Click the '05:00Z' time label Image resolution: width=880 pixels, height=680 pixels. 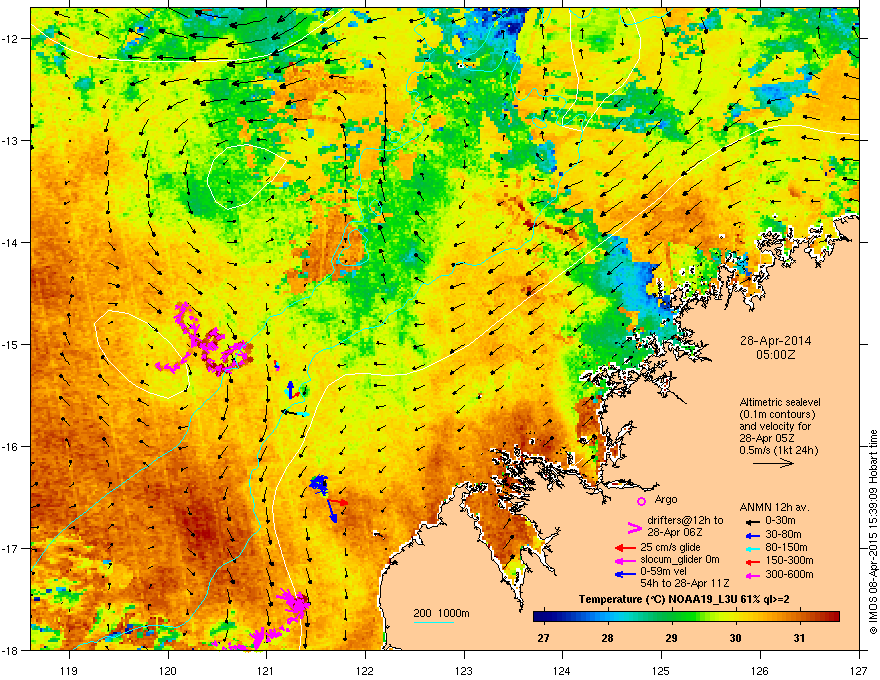tap(775, 355)
